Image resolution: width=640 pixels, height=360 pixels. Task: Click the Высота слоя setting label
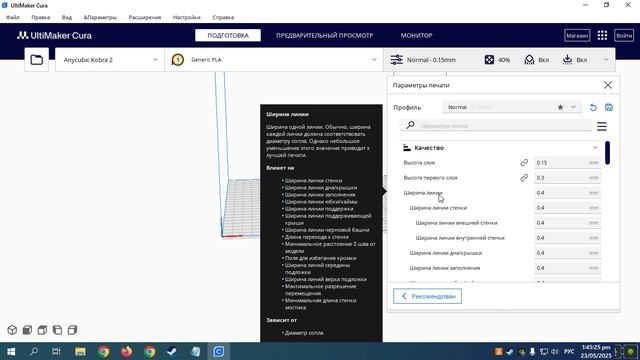point(419,162)
